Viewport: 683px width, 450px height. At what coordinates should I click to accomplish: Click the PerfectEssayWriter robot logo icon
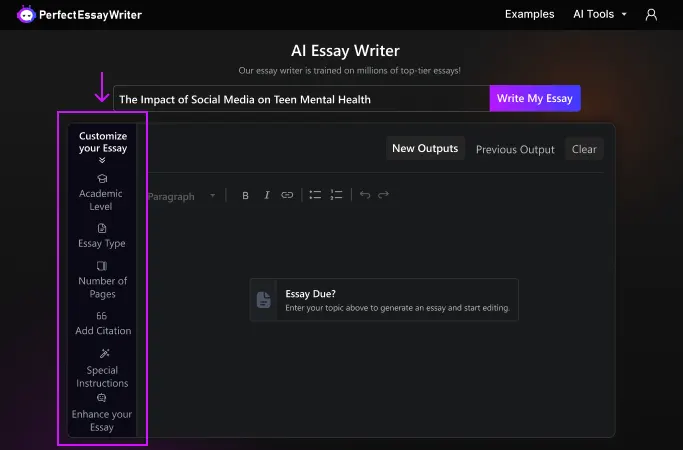point(26,15)
